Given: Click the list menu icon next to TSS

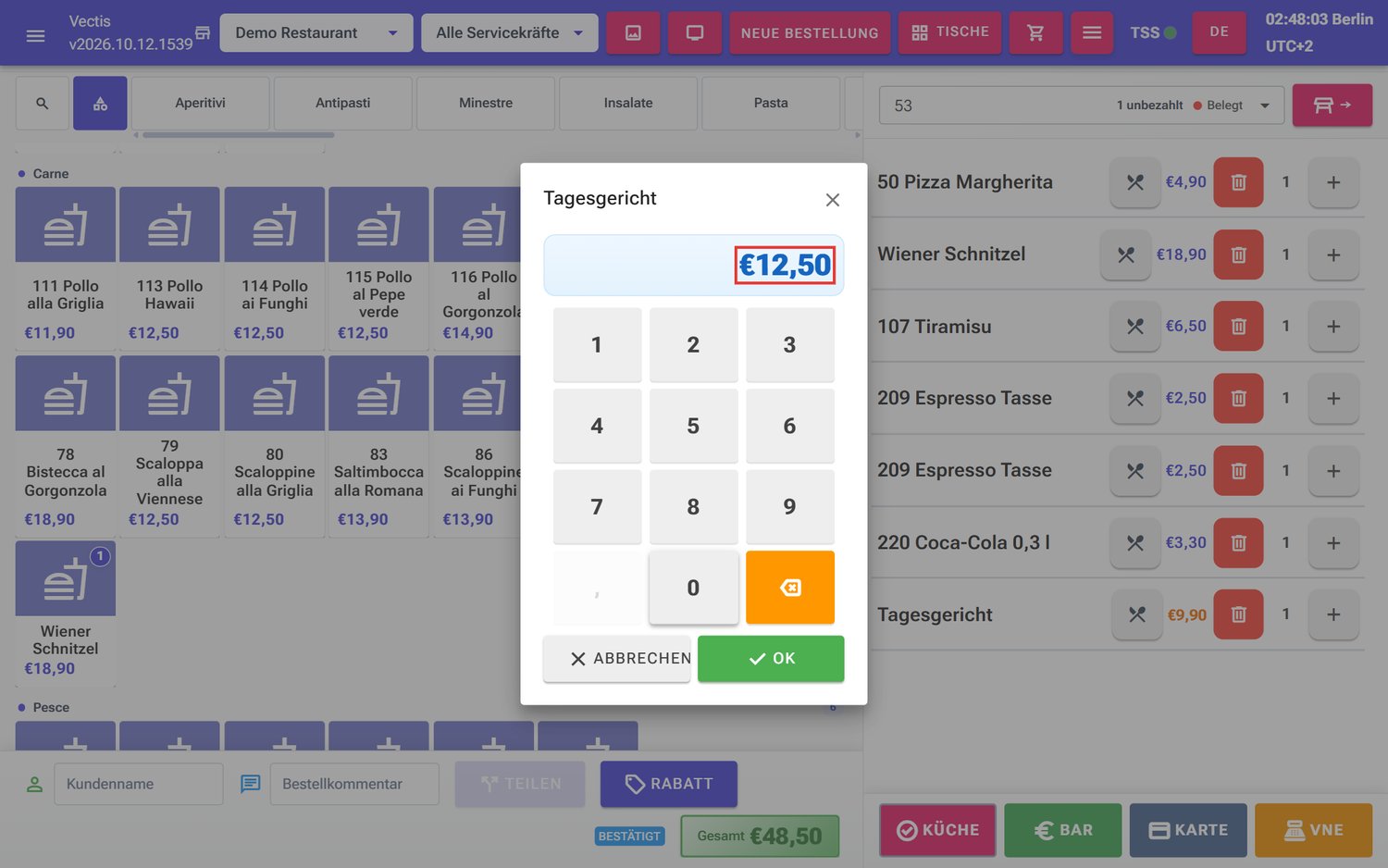Looking at the screenshot, I should tap(1092, 32).
